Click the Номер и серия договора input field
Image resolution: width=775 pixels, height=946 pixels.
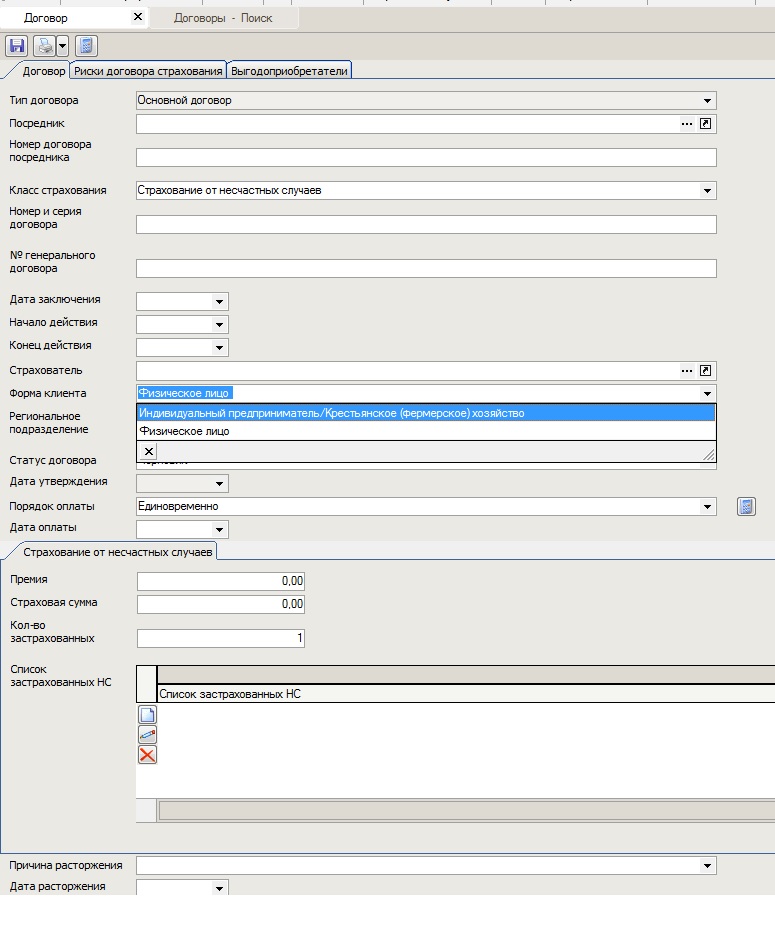pyautogui.click(x=426, y=224)
